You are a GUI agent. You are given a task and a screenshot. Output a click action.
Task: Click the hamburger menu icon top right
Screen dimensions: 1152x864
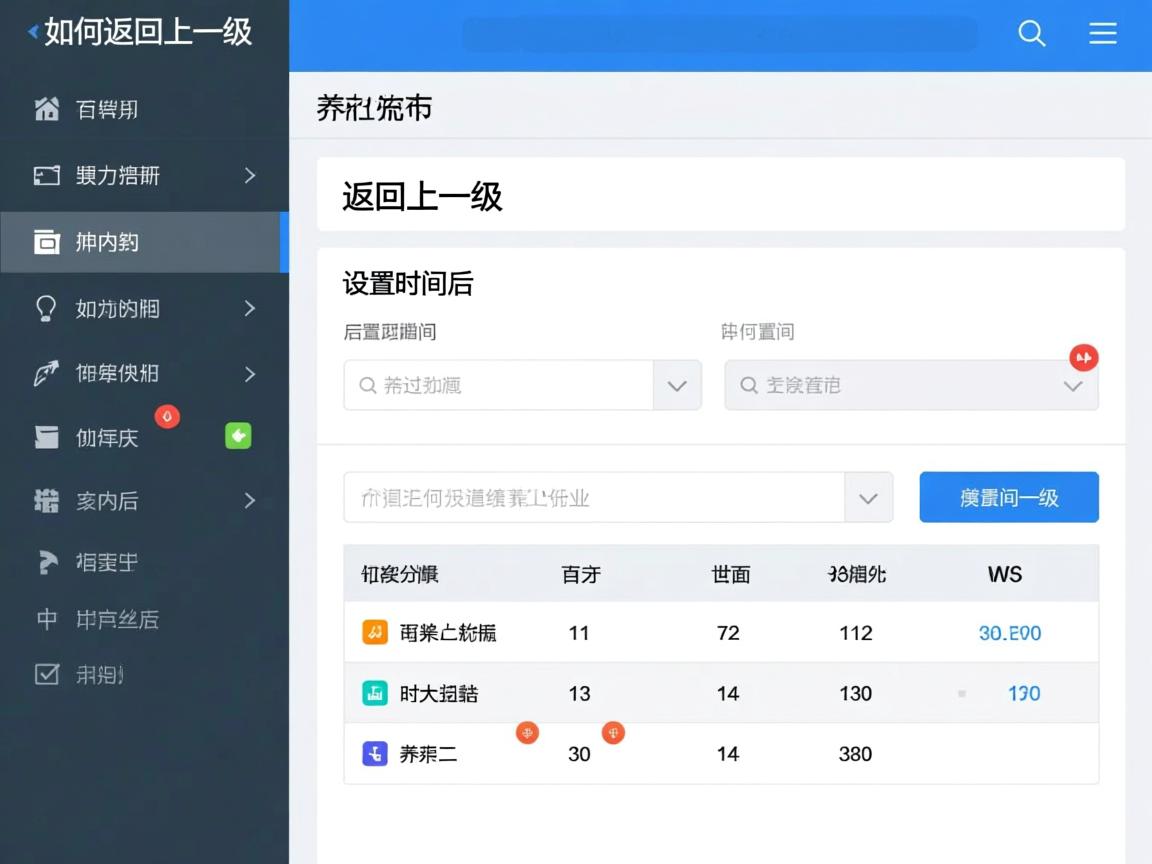point(1103,33)
